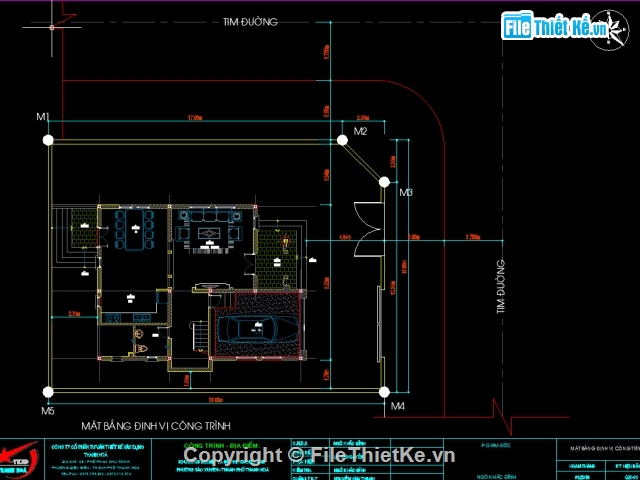Select the 4.84m dimension near the gate

click(345, 237)
